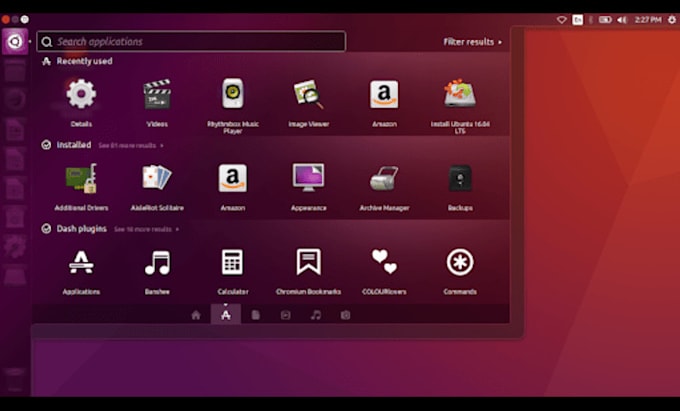Click the Ubuntu dash launcher button
Image resolution: width=680 pixels, height=411 pixels.
point(15,42)
